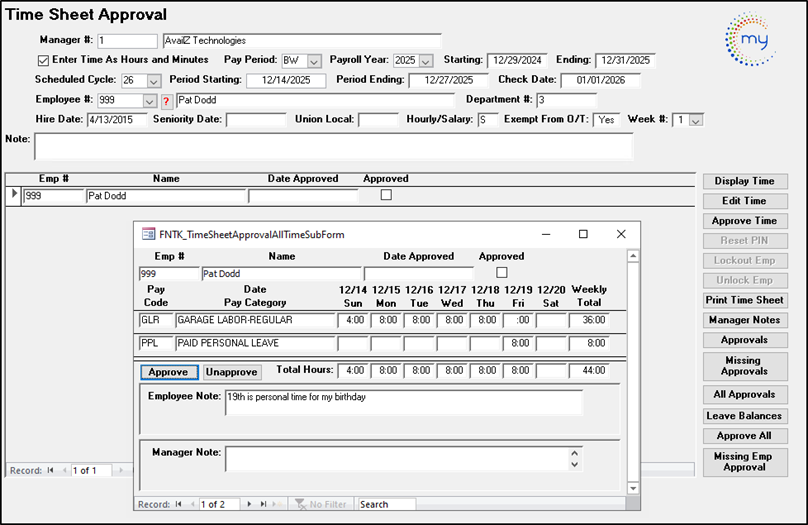808x525 pixels.
Task: Check Approved box for Pat Dodd row
Action: click(386, 196)
